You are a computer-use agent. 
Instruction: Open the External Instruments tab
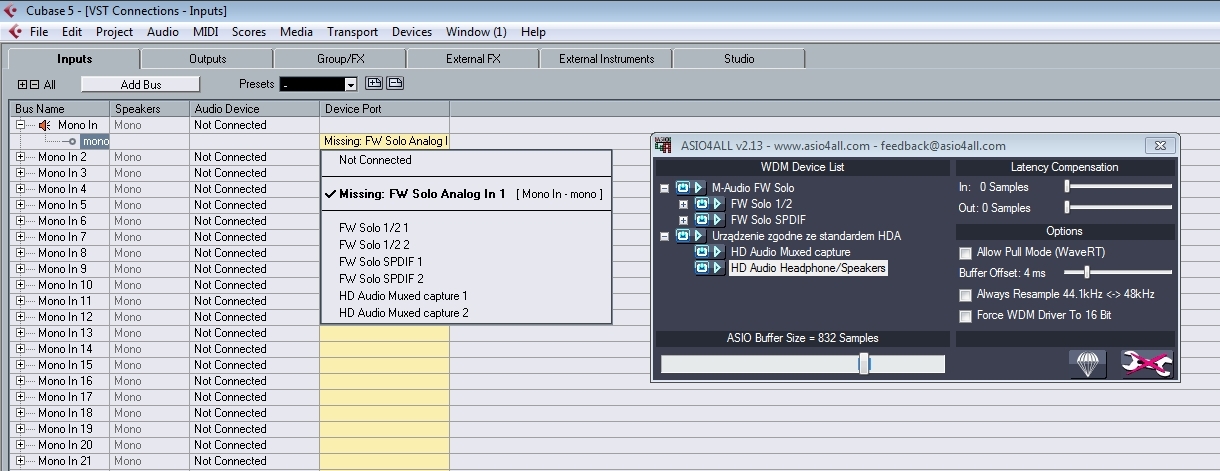point(606,59)
